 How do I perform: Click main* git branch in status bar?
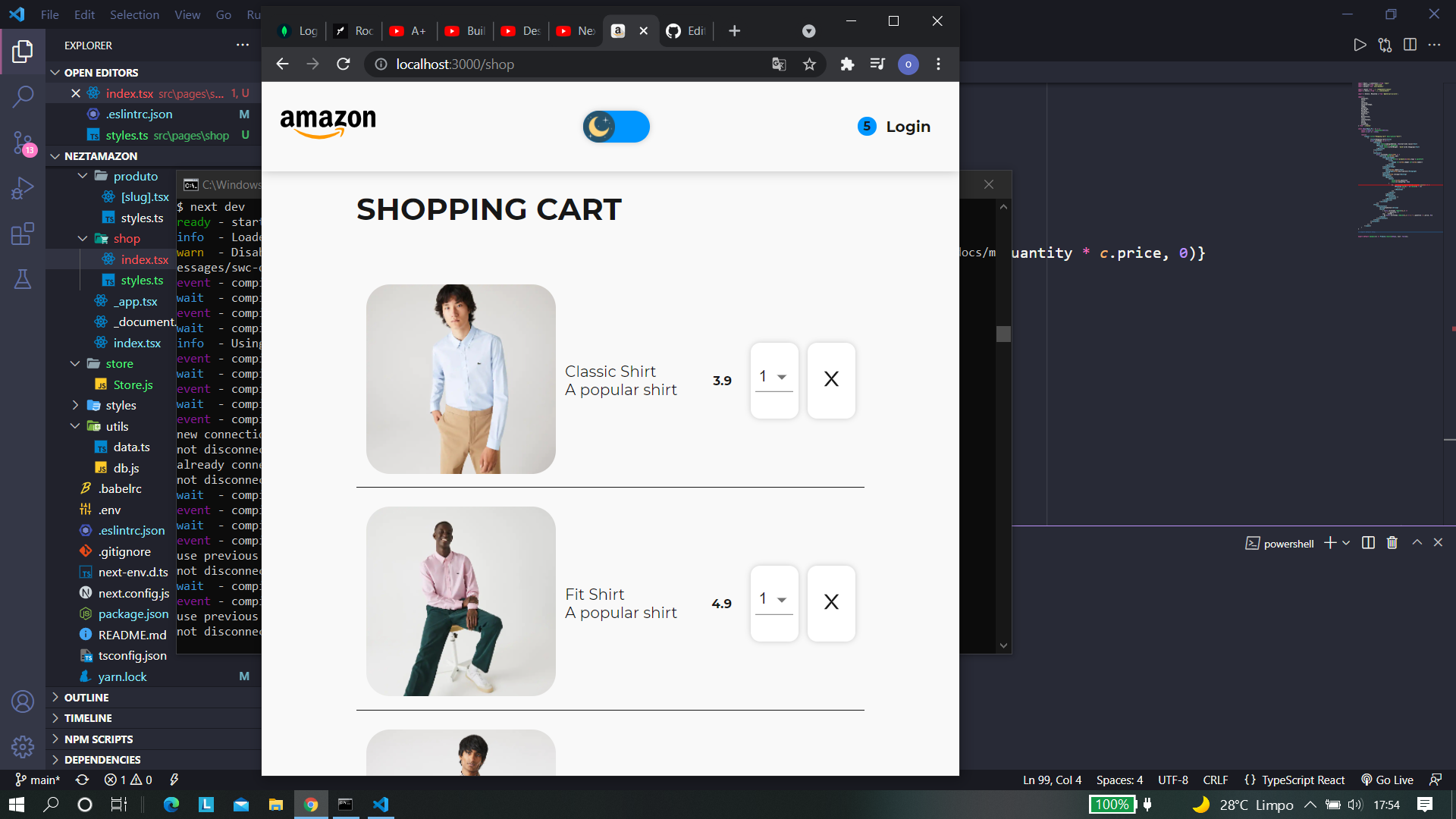[x=37, y=780]
